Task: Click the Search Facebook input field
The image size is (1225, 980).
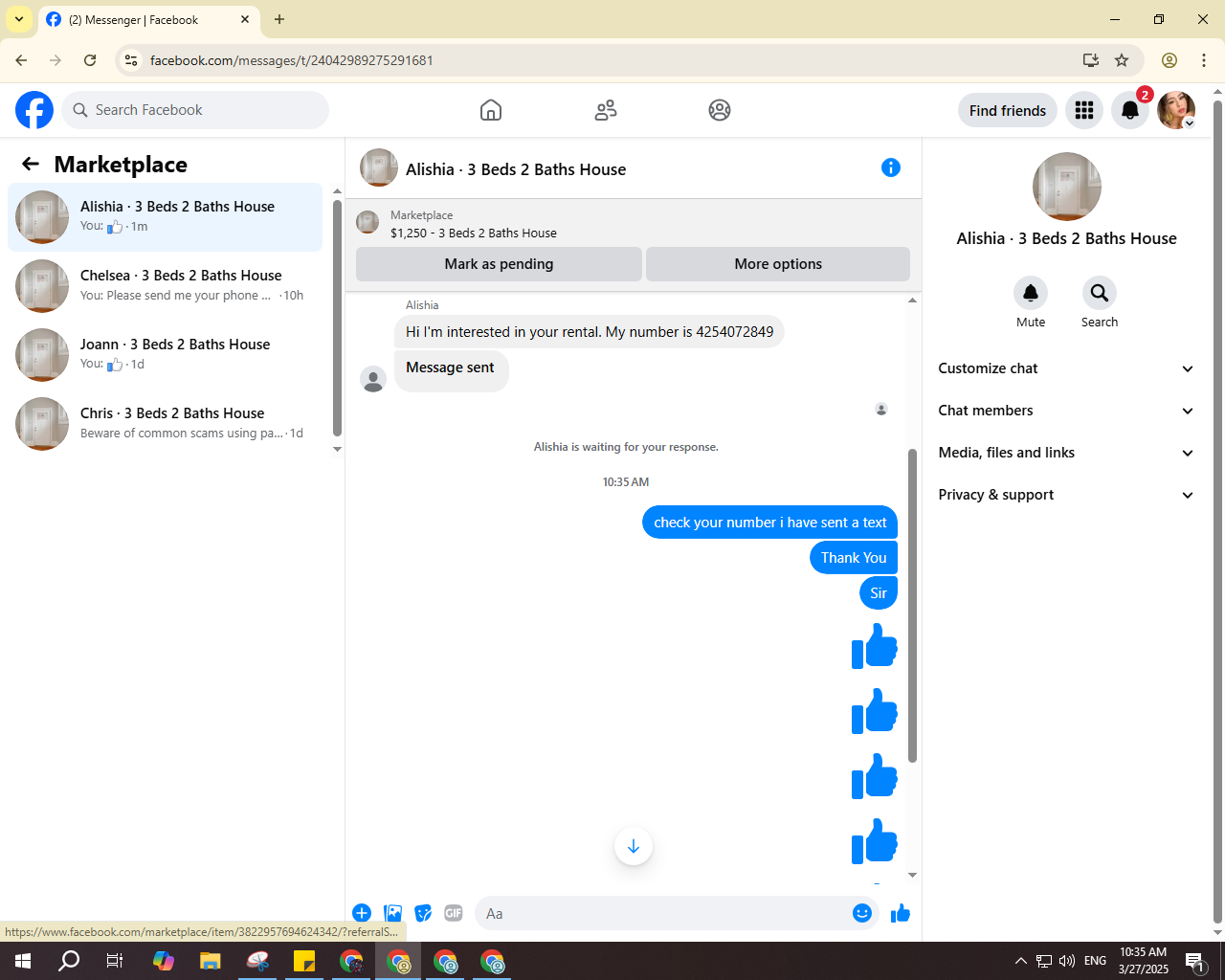Action: tap(195, 110)
